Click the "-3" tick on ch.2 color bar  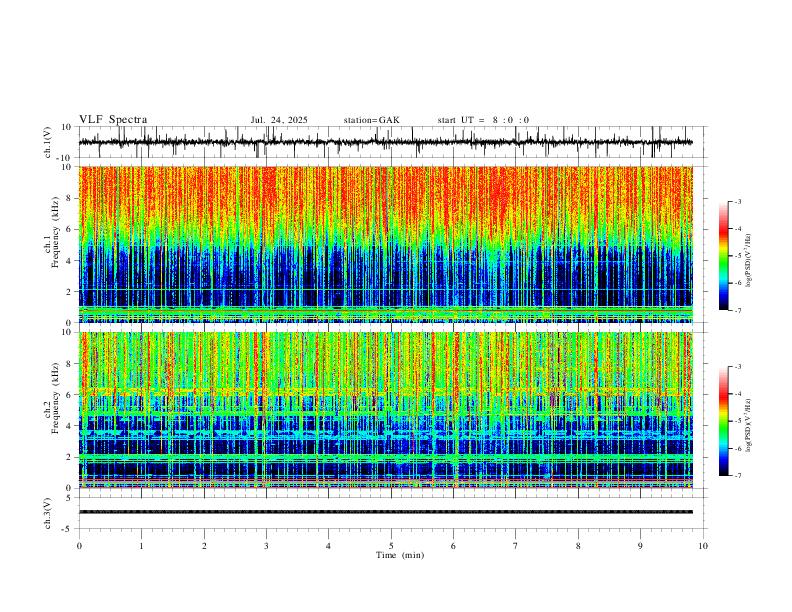pos(738,367)
